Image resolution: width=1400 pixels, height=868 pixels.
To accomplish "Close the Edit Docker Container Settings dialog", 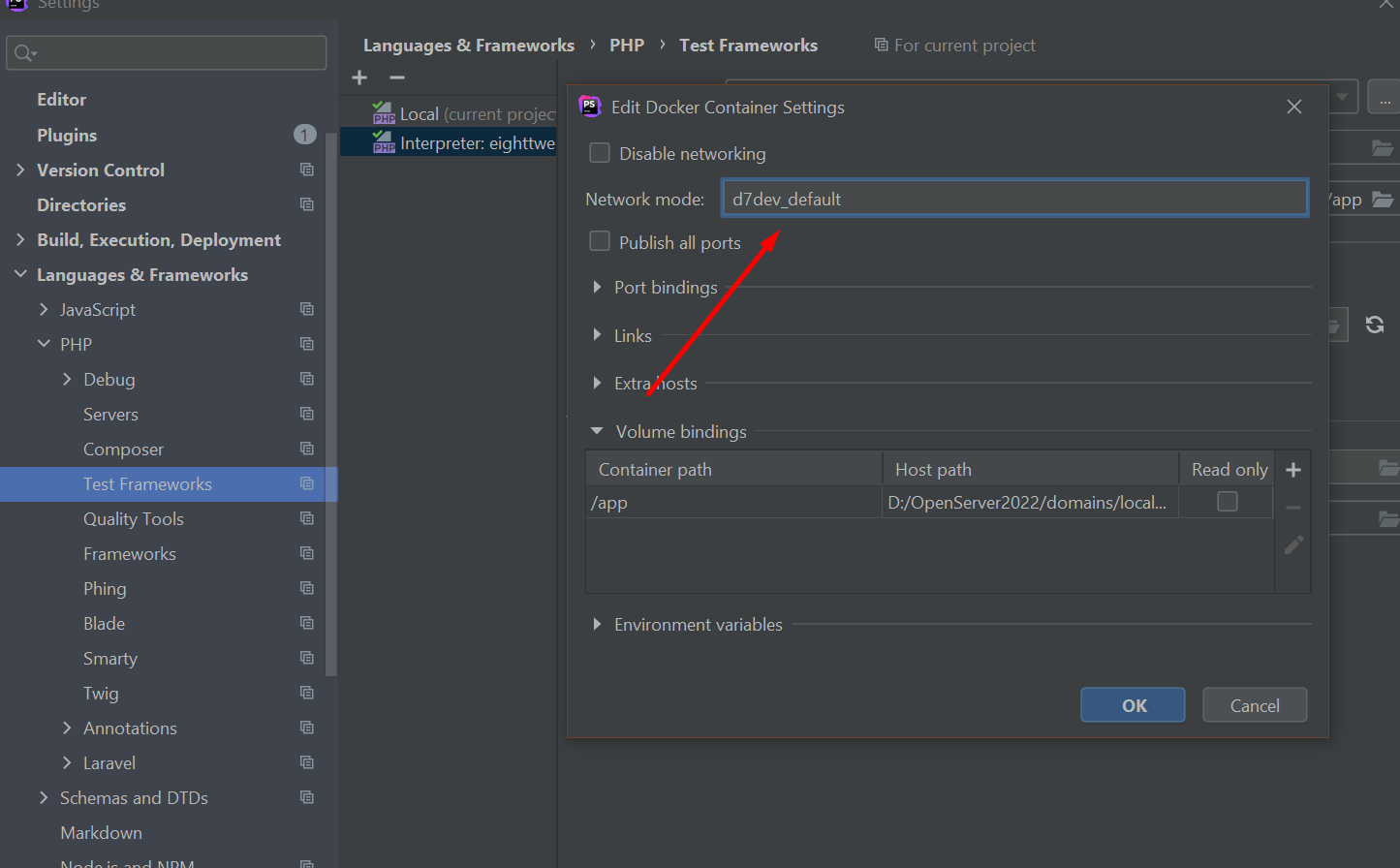I will (x=1294, y=107).
